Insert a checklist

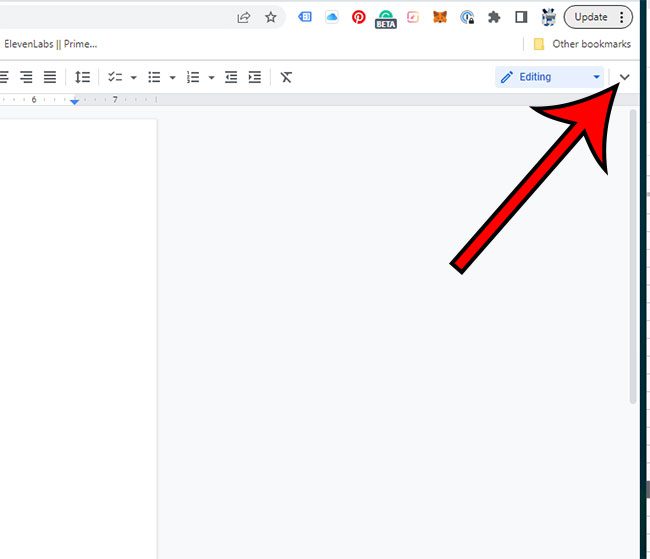(115, 77)
